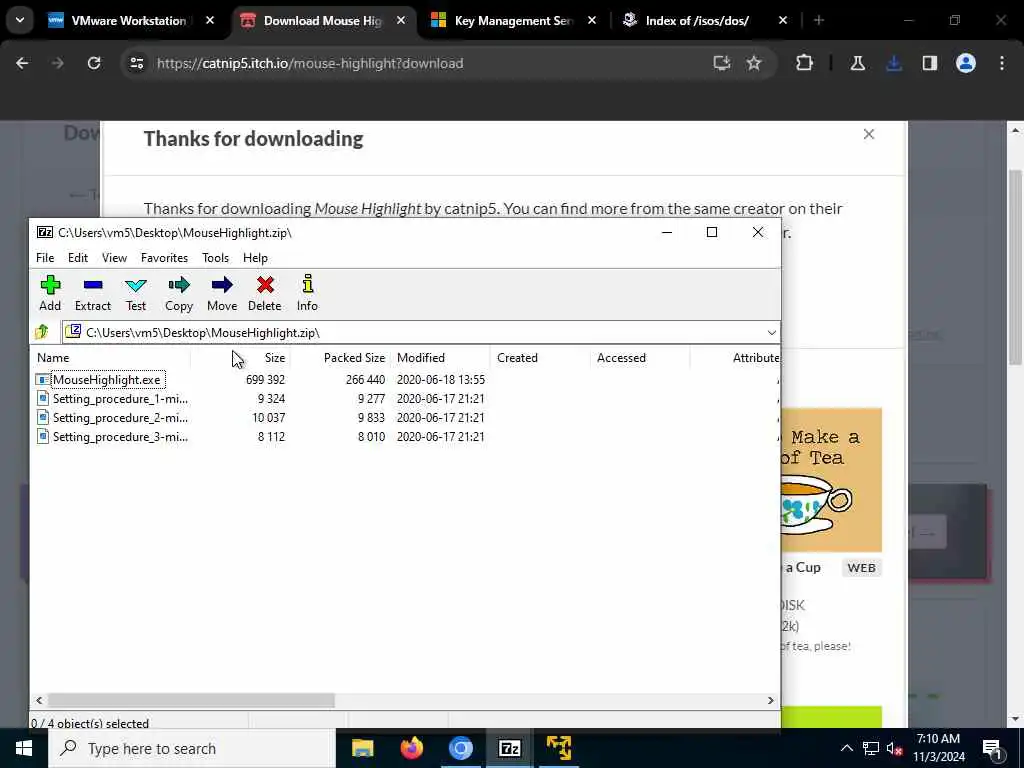
Task: Click the site information icon in address bar
Action: pyautogui.click(x=136, y=63)
